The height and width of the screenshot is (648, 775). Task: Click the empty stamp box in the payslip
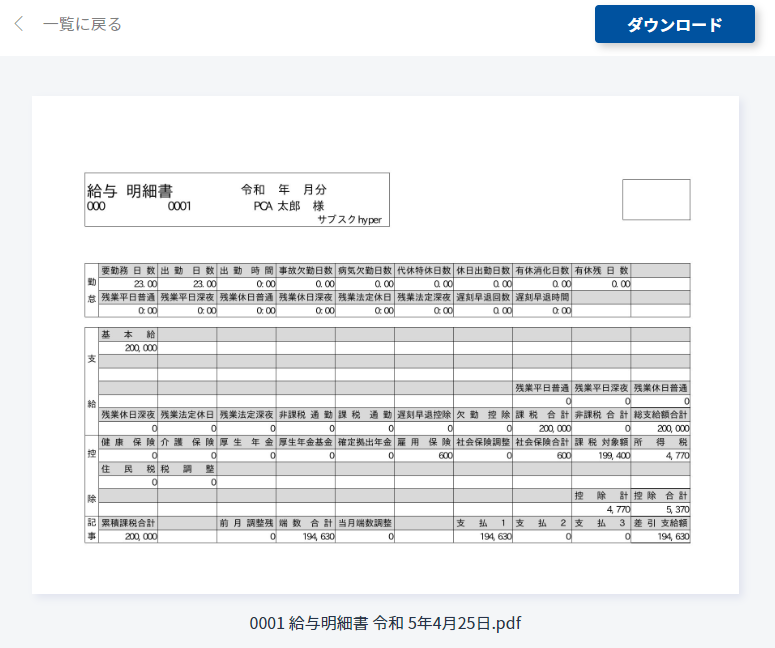coord(656,199)
